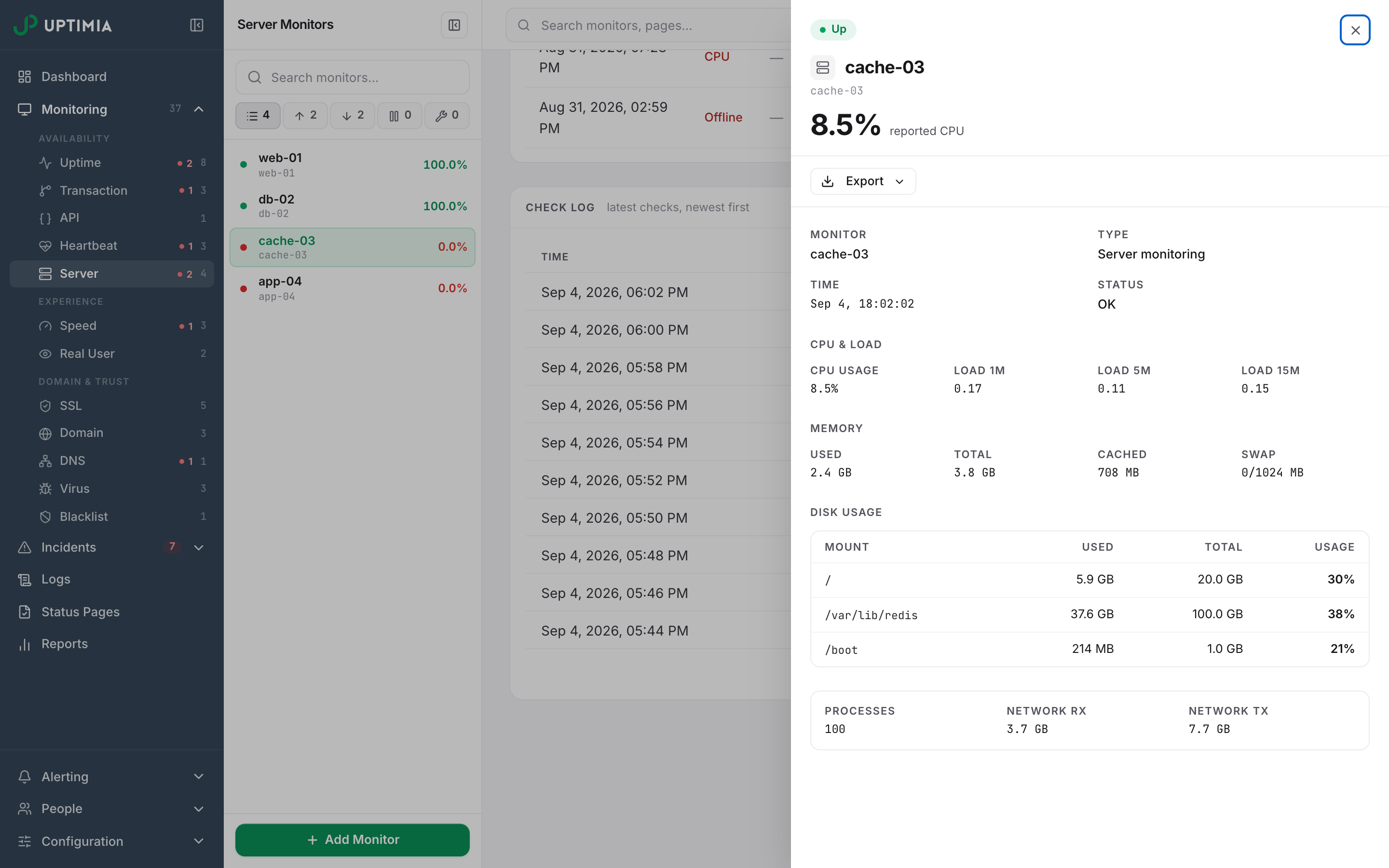Focus the Search monitors field

click(x=352, y=78)
